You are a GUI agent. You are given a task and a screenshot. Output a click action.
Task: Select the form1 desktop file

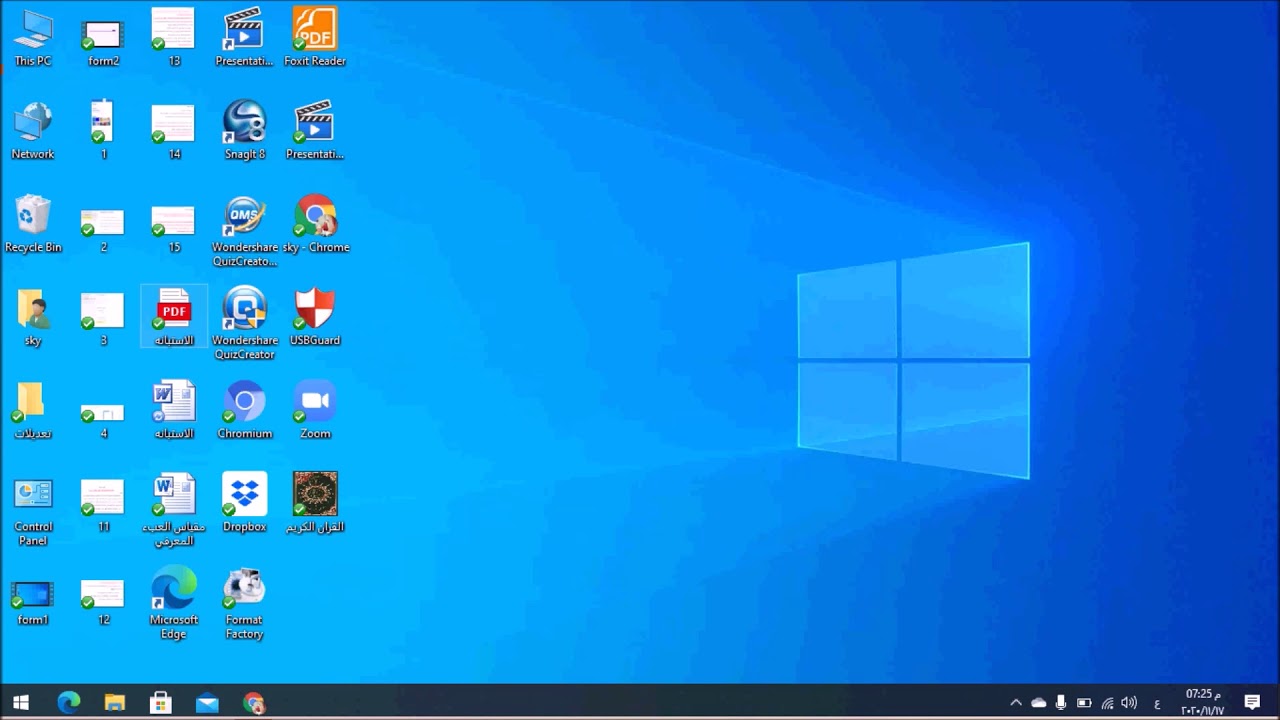coord(33,603)
